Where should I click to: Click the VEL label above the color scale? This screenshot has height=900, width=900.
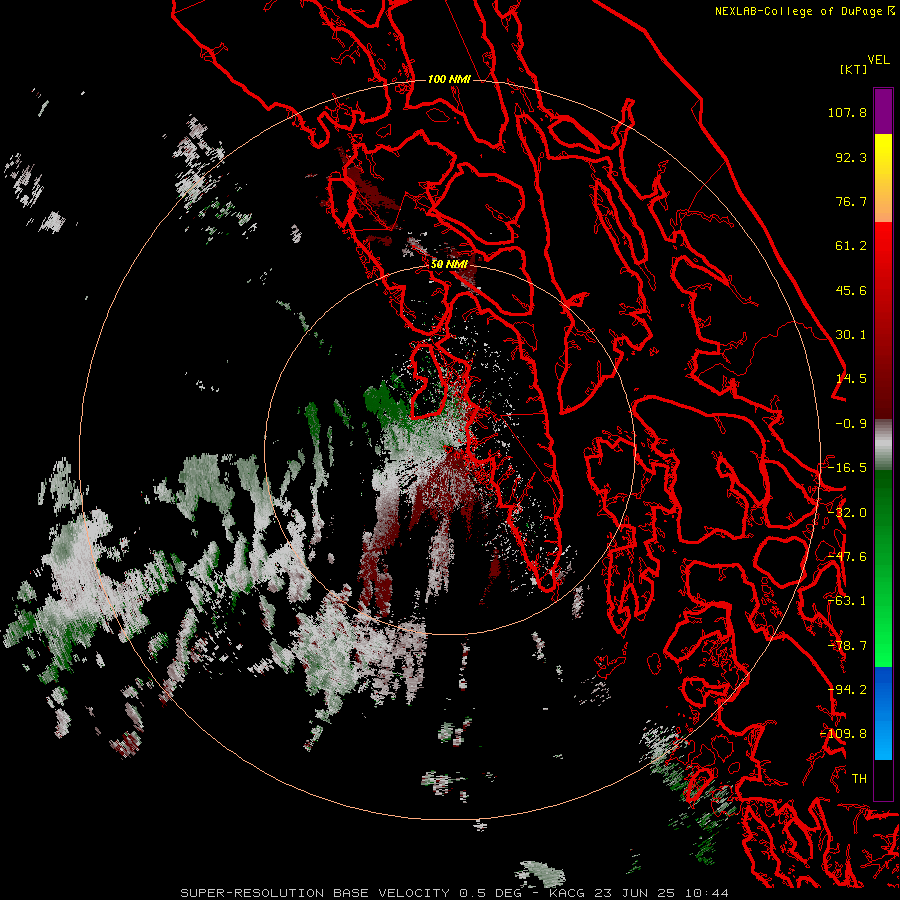(x=878, y=60)
